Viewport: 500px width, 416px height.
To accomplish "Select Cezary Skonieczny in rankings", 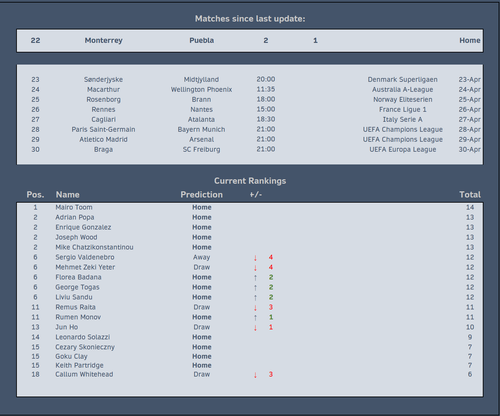I will click(85, 347).
